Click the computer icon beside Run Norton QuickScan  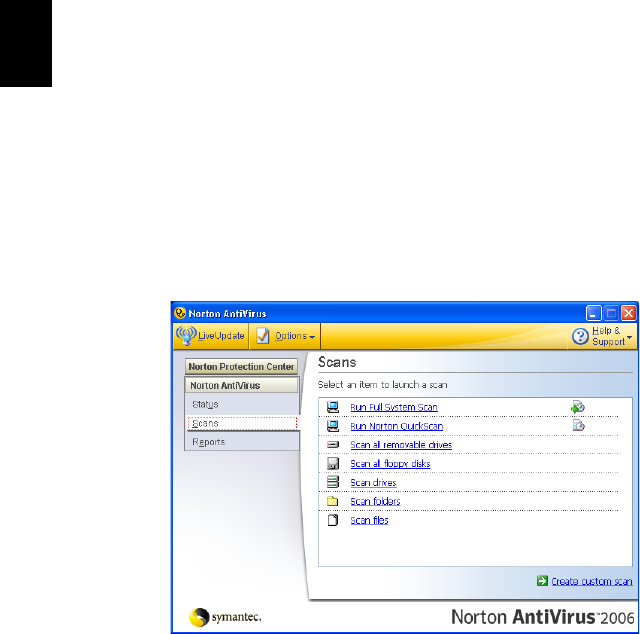pyautogui.click(x=333, y=426)
